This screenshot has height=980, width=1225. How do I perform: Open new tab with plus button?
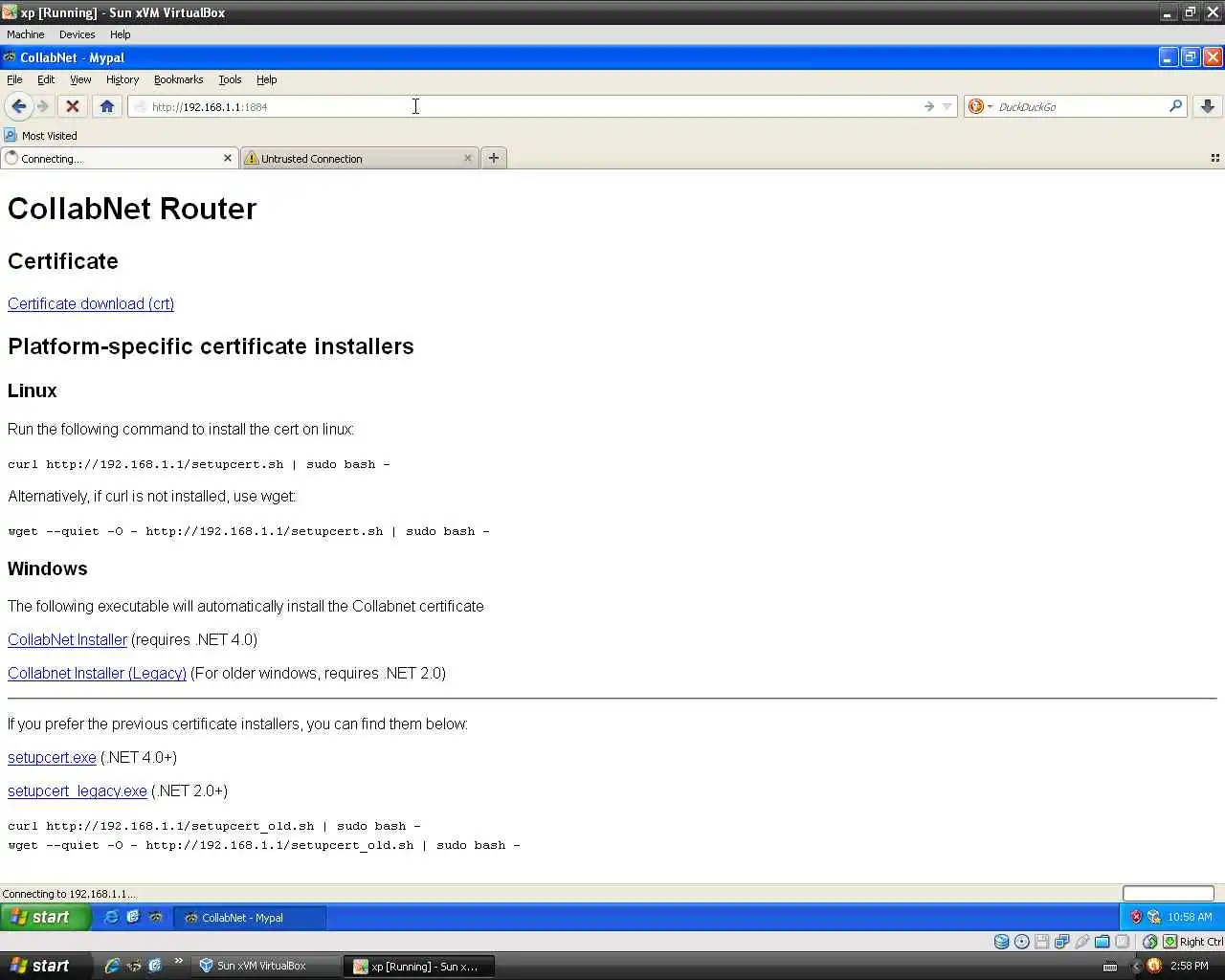point(494,158)
